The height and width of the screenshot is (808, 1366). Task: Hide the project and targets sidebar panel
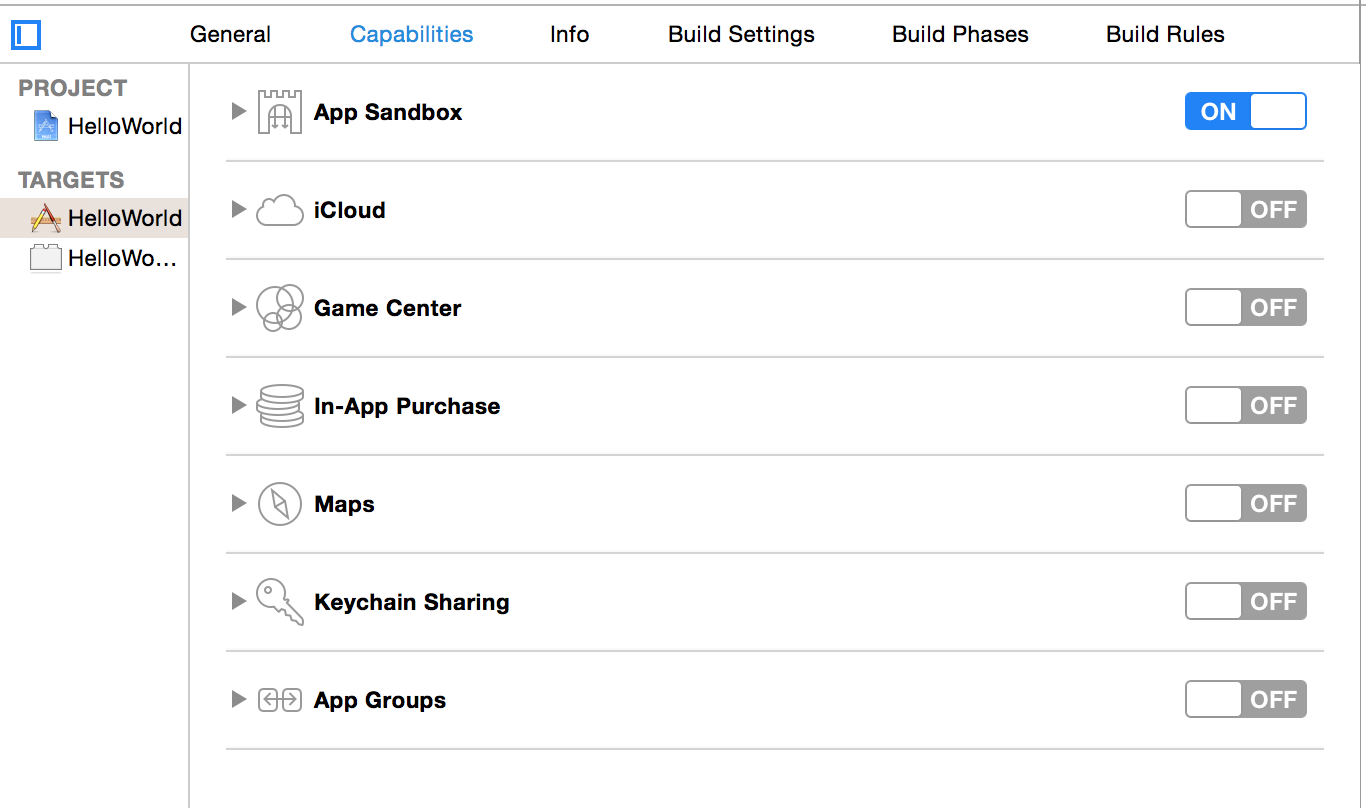[25, 36]
